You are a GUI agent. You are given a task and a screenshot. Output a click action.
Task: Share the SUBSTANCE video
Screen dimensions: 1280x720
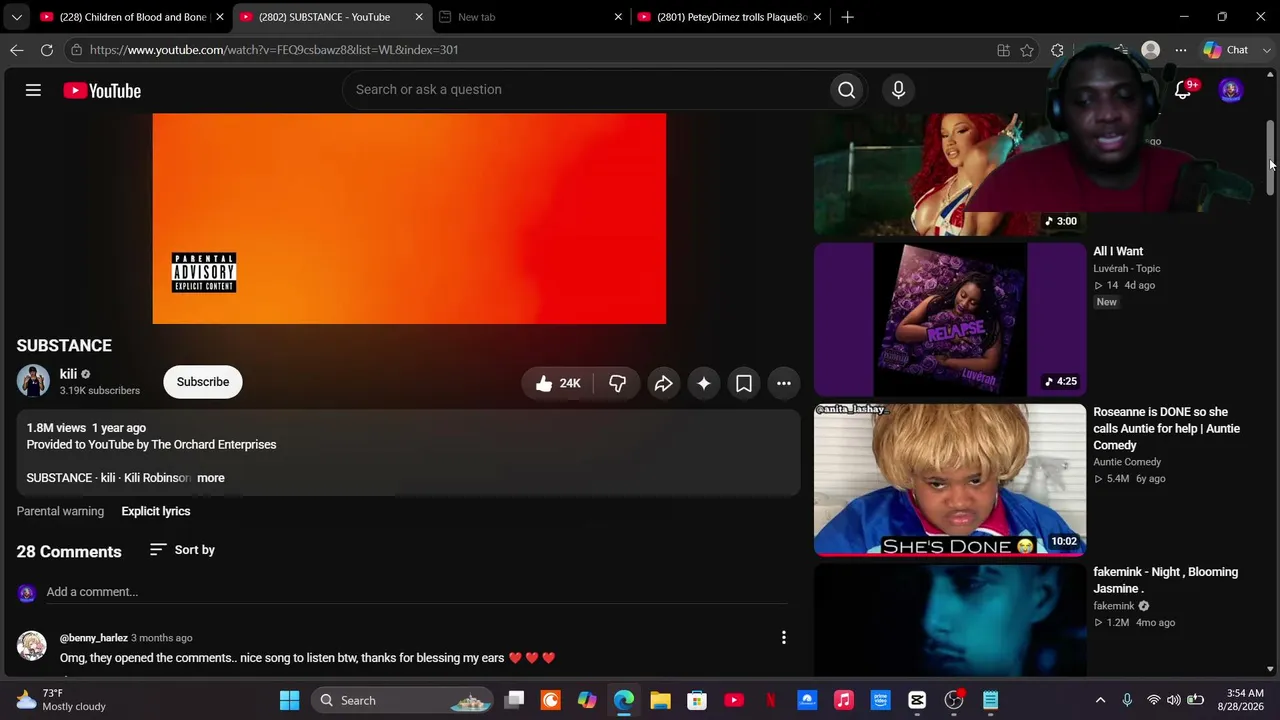pyautogui.click(x=663, y=383)
